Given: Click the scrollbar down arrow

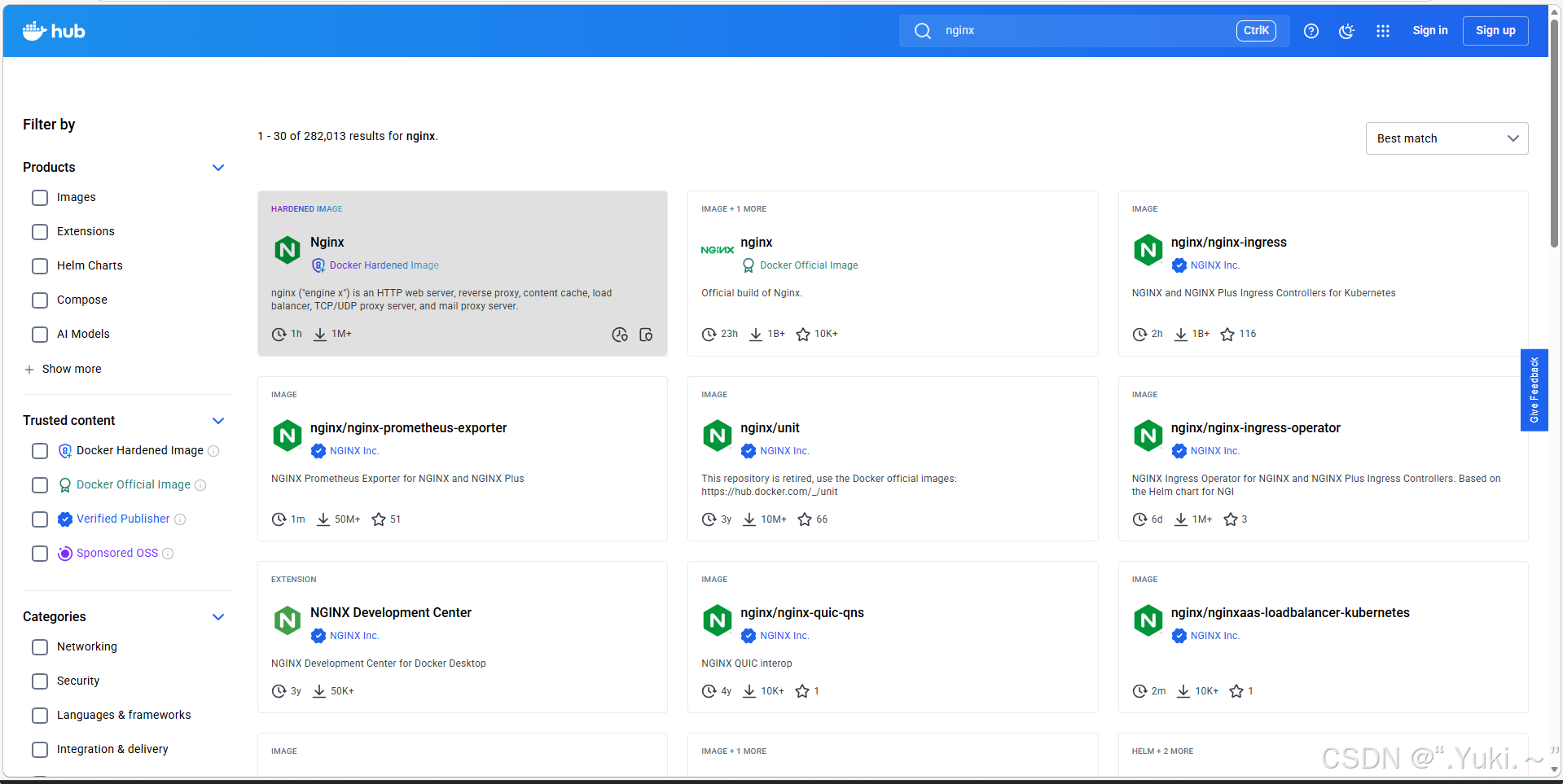Looking at the screenshot, I should click(1554, 769).
